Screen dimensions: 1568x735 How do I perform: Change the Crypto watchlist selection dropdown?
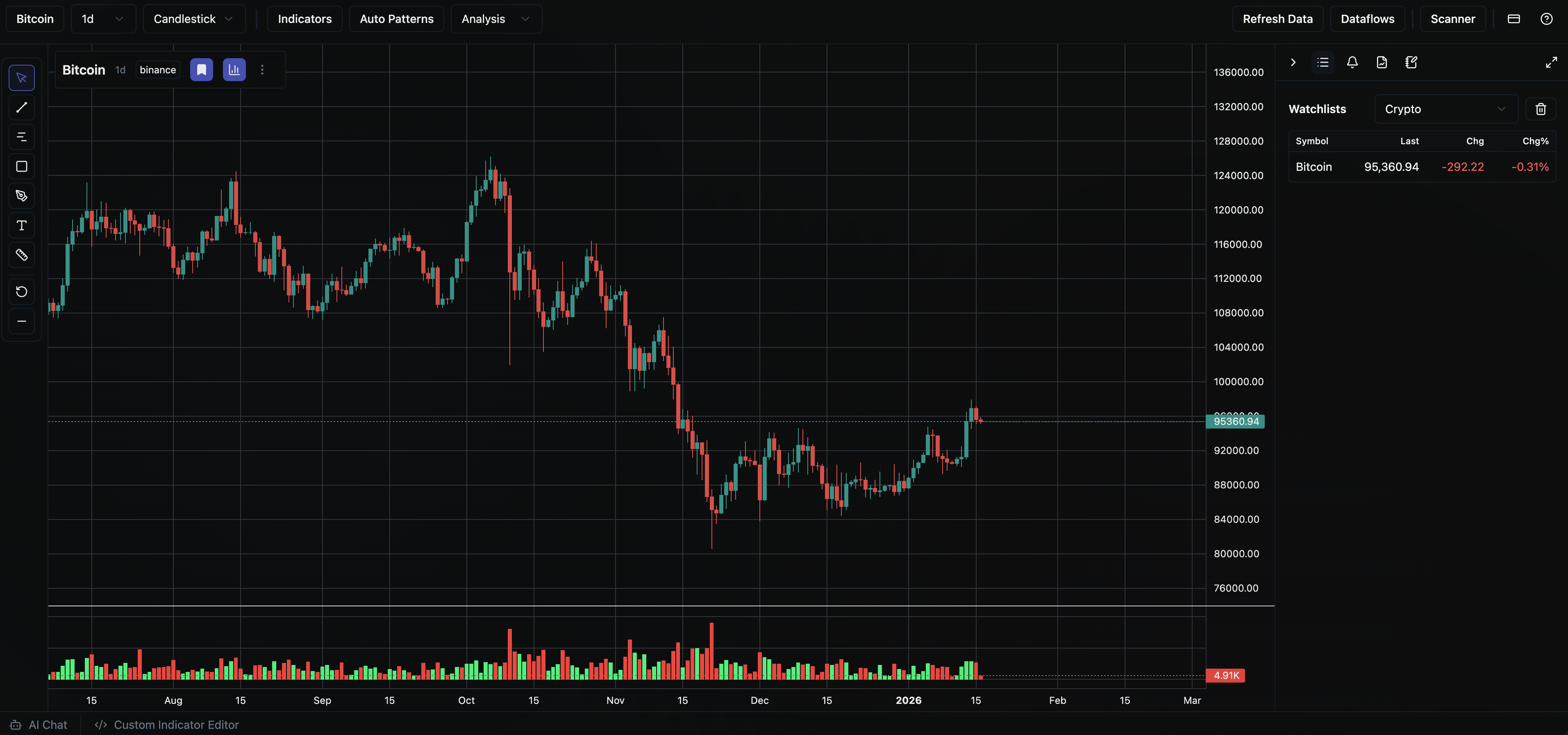1446,109
